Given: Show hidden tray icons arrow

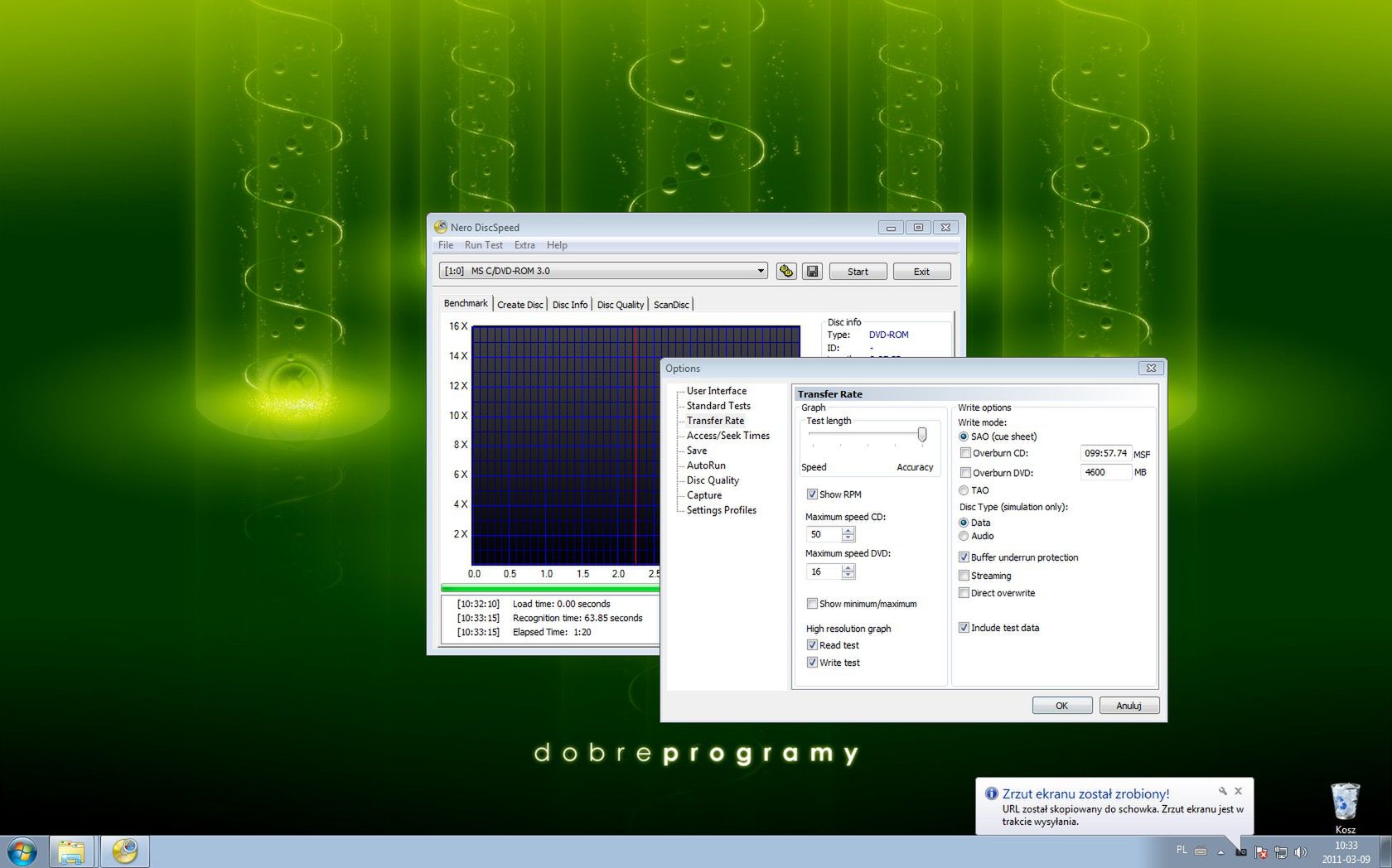Looking at the screenshot, I should click(1220, 851).
